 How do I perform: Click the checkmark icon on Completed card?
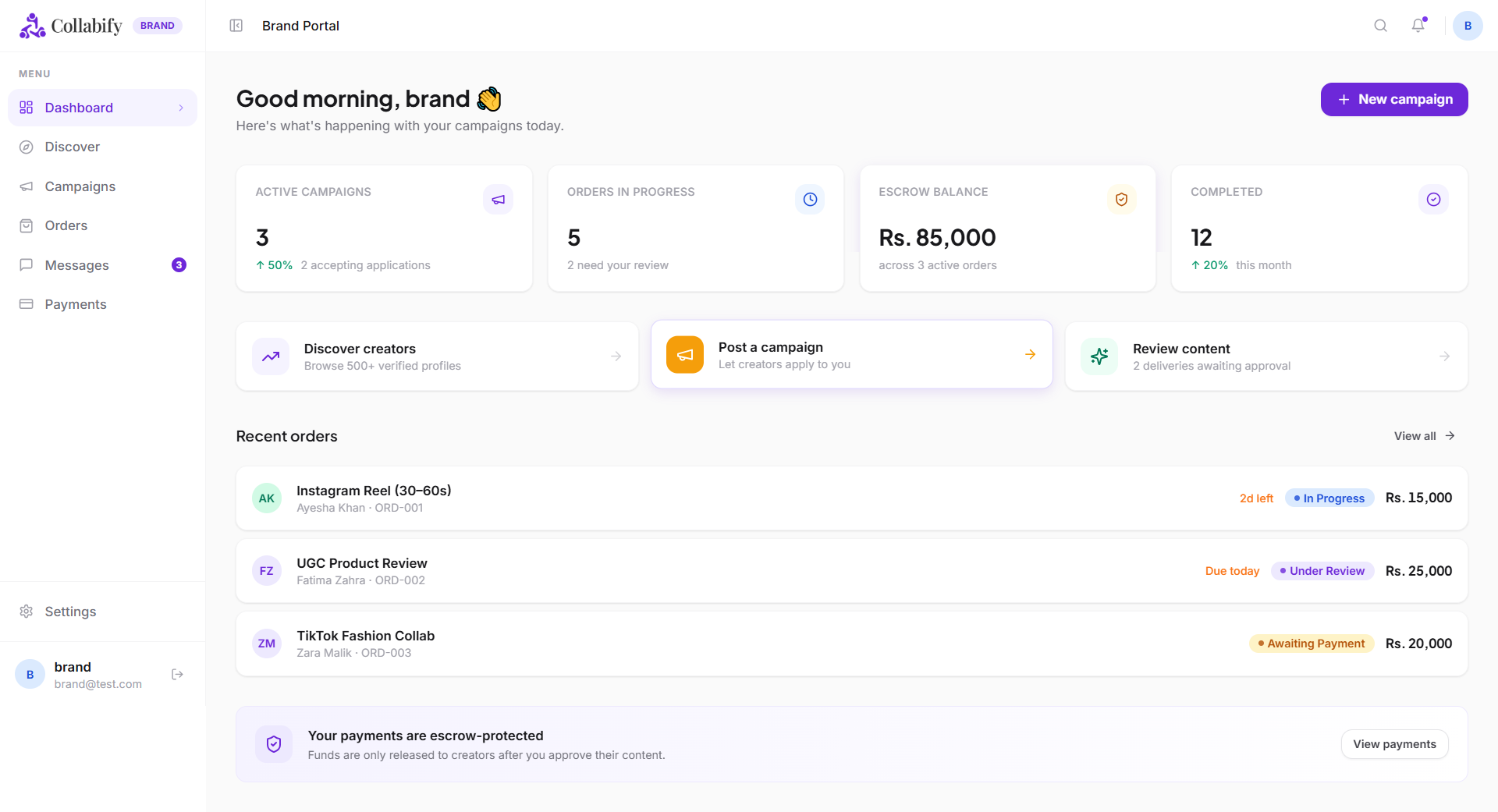1433,200
